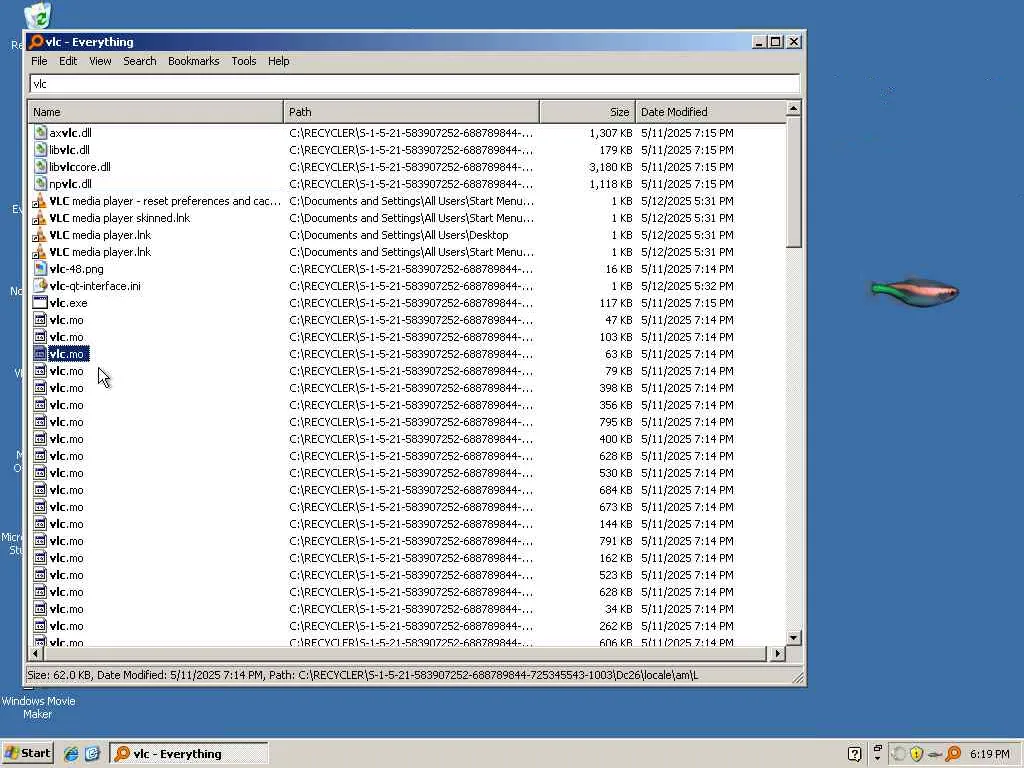Select the vlc-48.png file name

(x=76, y=269)
